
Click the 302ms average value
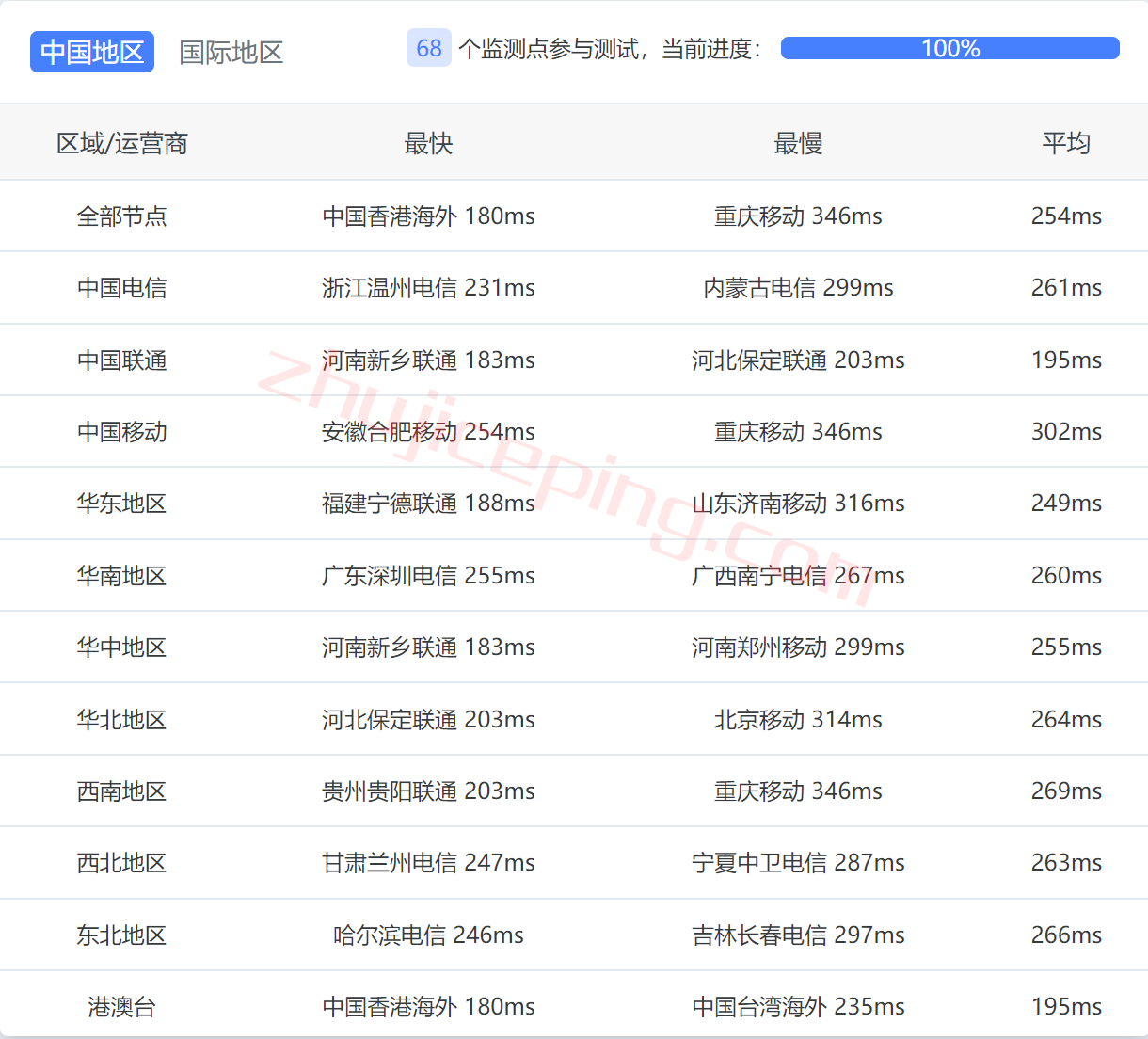tap(1066, 432)
